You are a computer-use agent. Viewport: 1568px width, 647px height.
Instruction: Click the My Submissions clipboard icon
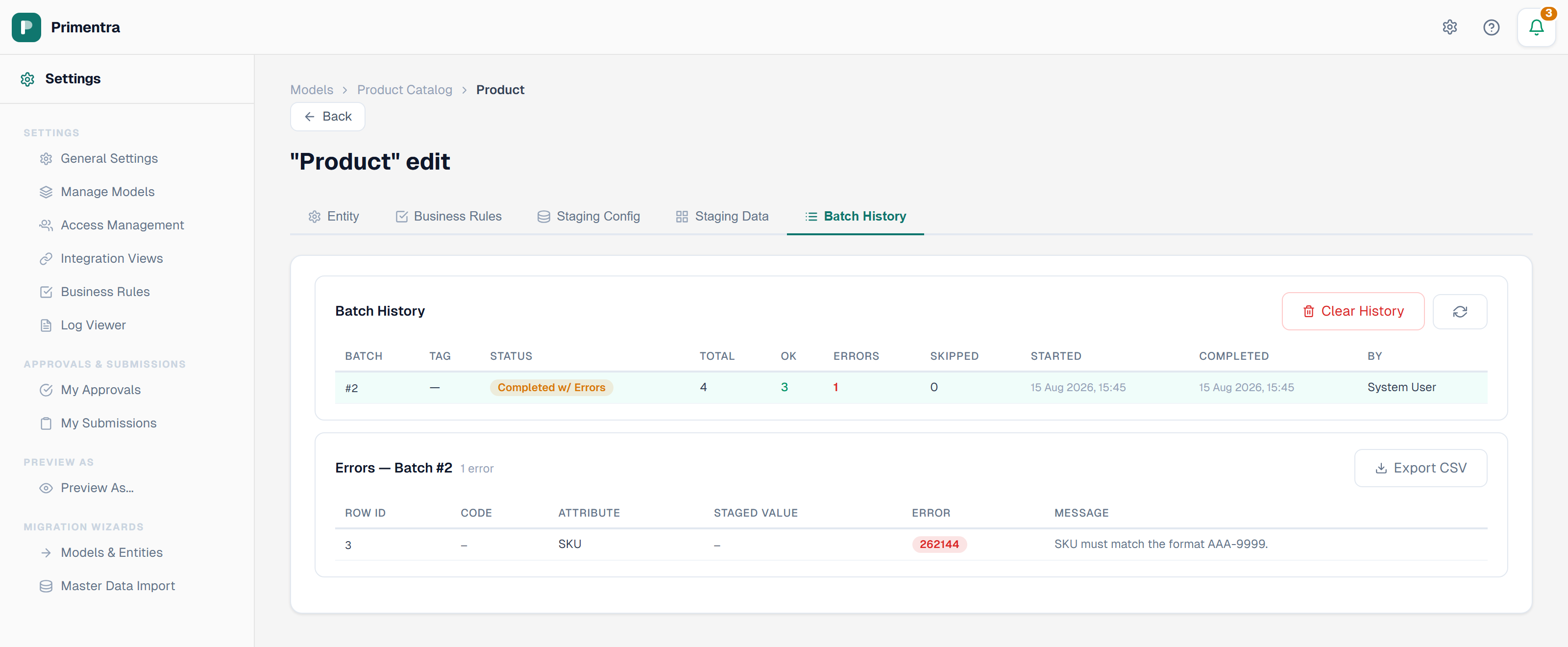[46, 423]
